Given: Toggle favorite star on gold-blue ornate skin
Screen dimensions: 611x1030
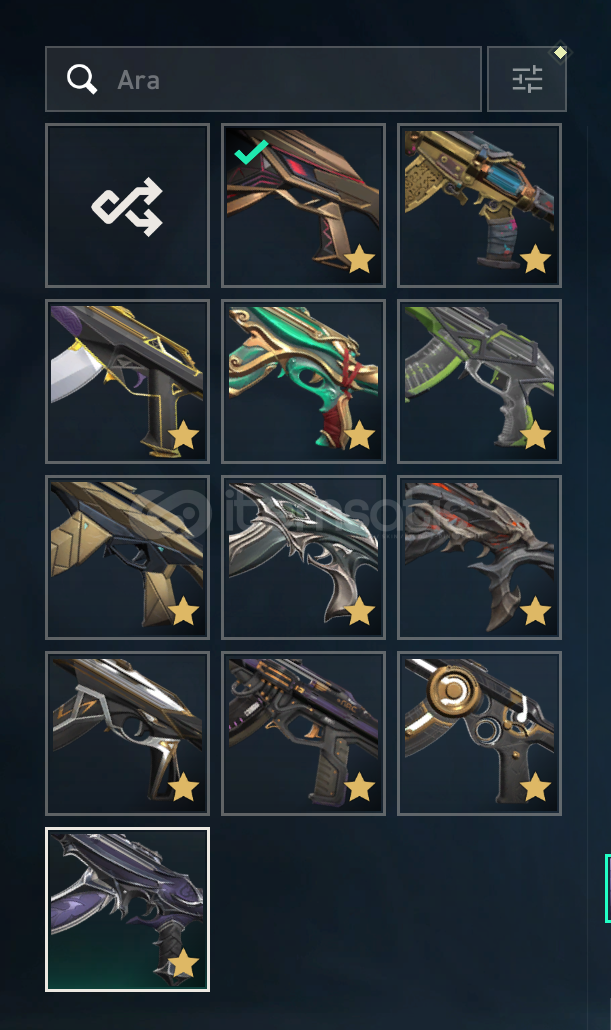Looking at the screenshot, I should pos(535,259).
